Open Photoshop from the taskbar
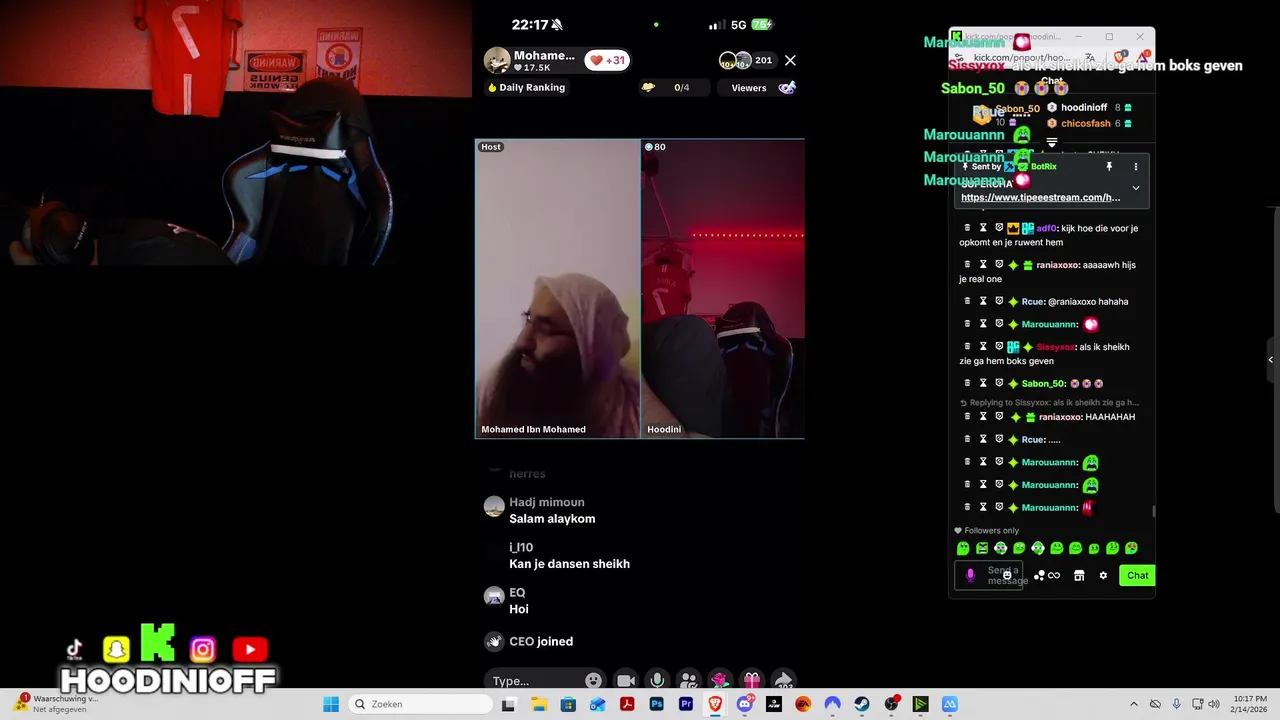This screenshot has width=1280, height=720. (x=657, y=704)
